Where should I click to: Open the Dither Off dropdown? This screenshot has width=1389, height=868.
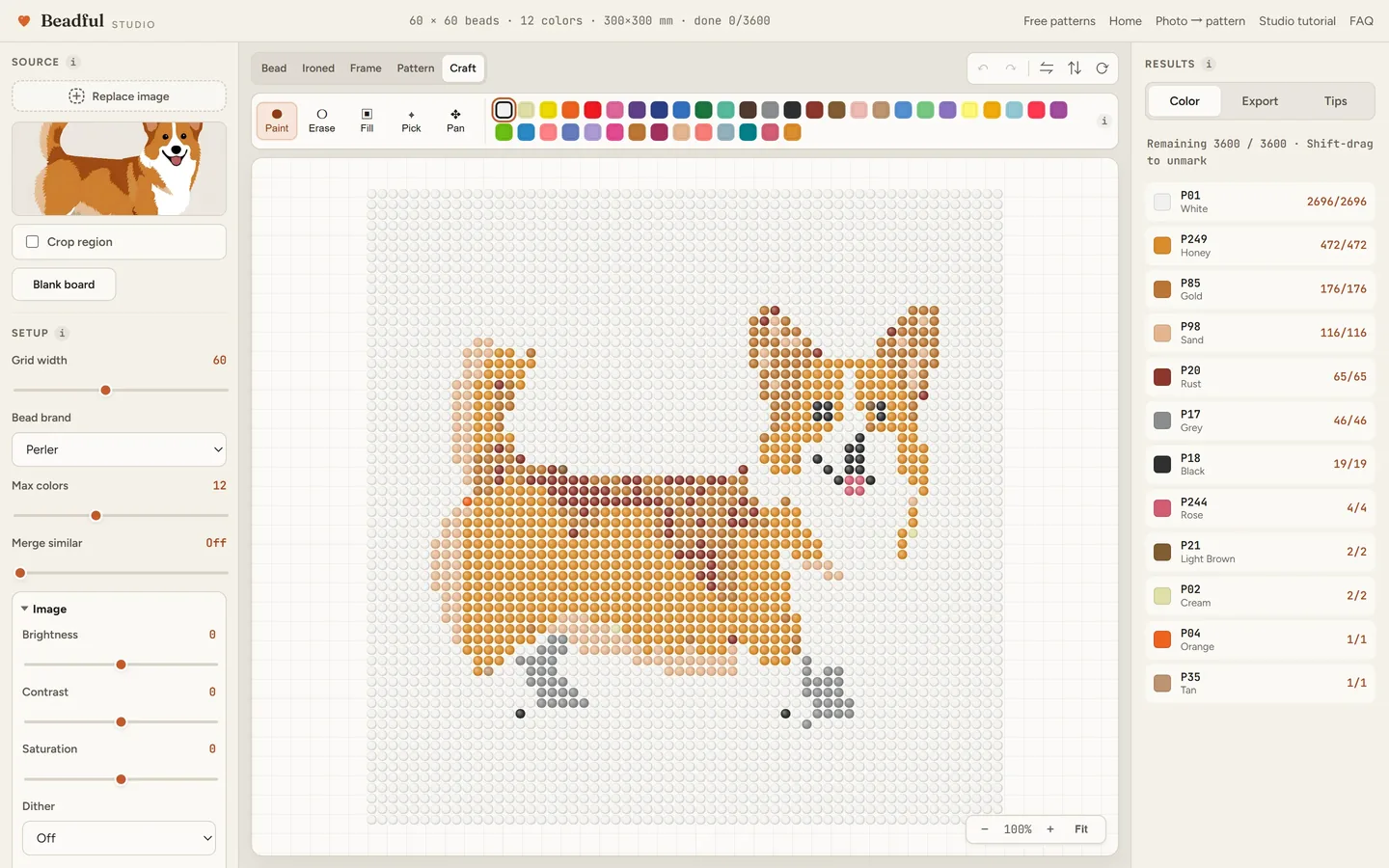tap(119, 838)
